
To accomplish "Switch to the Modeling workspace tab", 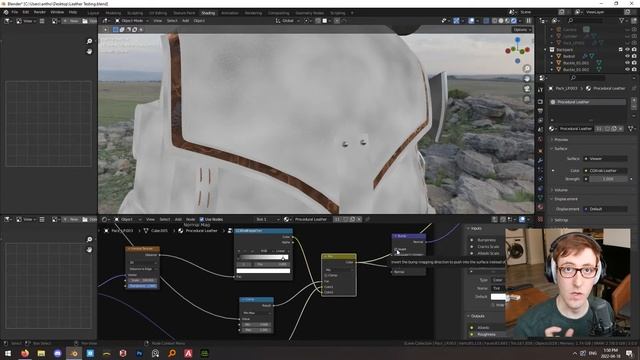I will 113,13.
